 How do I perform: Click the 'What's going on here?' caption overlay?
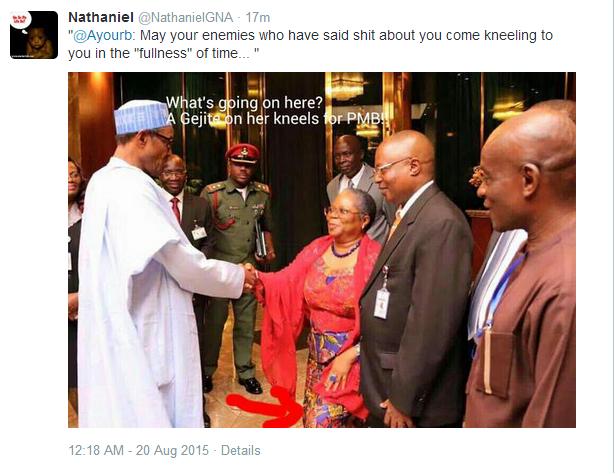244,103
